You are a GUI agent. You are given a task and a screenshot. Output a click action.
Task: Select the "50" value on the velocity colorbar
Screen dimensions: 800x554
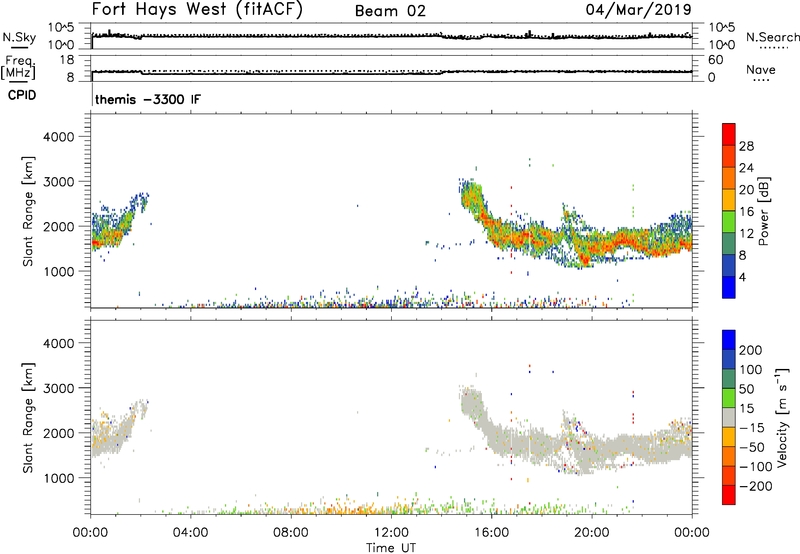click(746, 389)
